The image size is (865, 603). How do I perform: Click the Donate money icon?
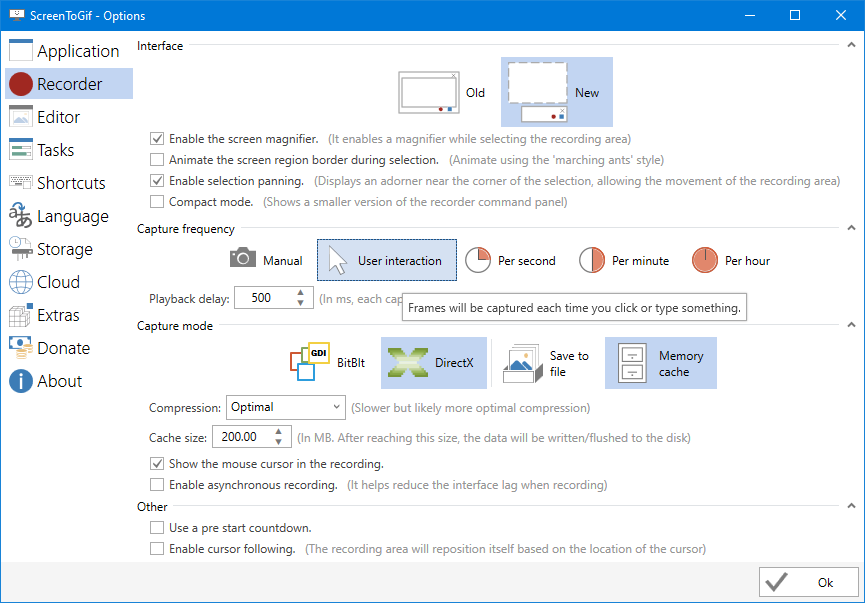coord(21,348)
